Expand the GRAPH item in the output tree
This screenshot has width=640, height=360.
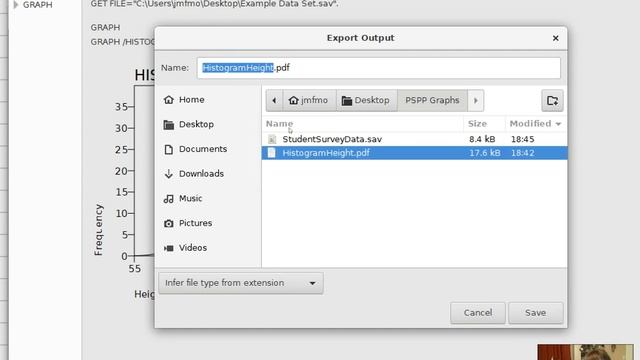[16, 5]
